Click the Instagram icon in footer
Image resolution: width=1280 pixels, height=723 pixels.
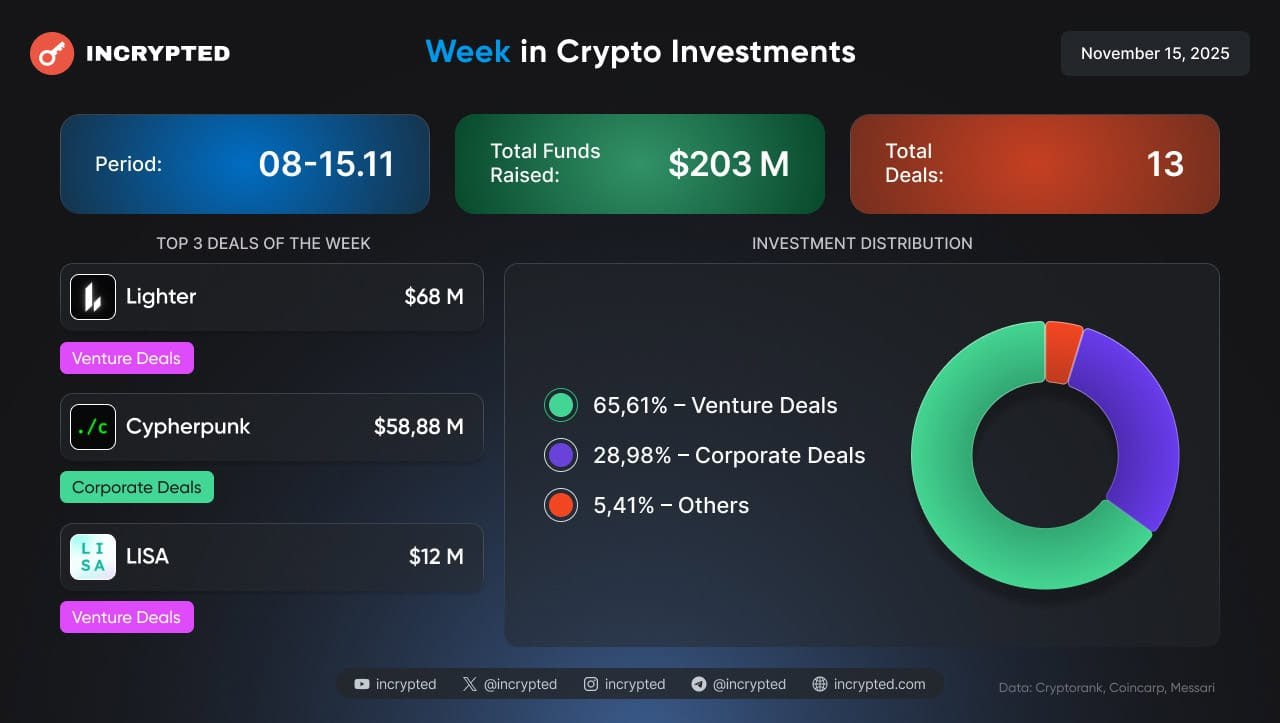591,684
